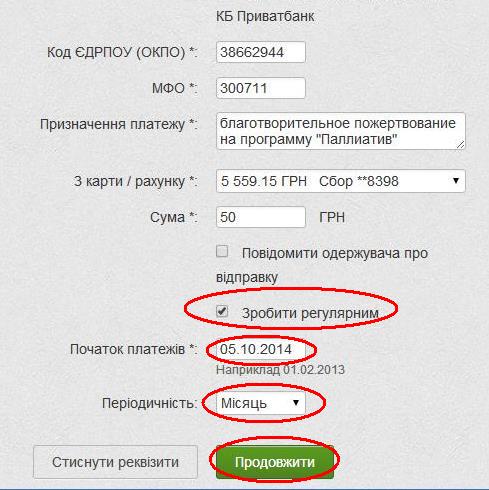489x490 pixels.
Task: Click the Періодичність dropdown arrow icon
Action: point(296,403)
